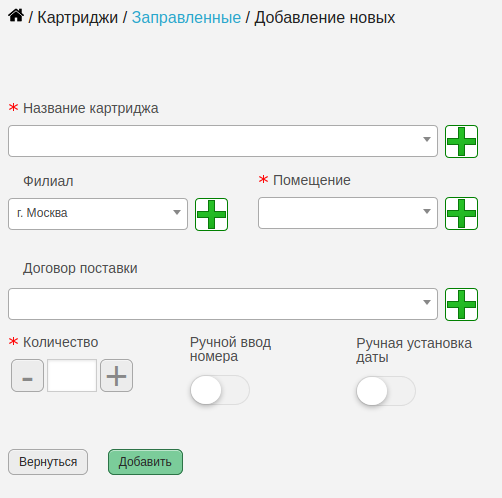502x498 pixels.
Task: Increase Количество with plus button
Action: coord(116,375)
